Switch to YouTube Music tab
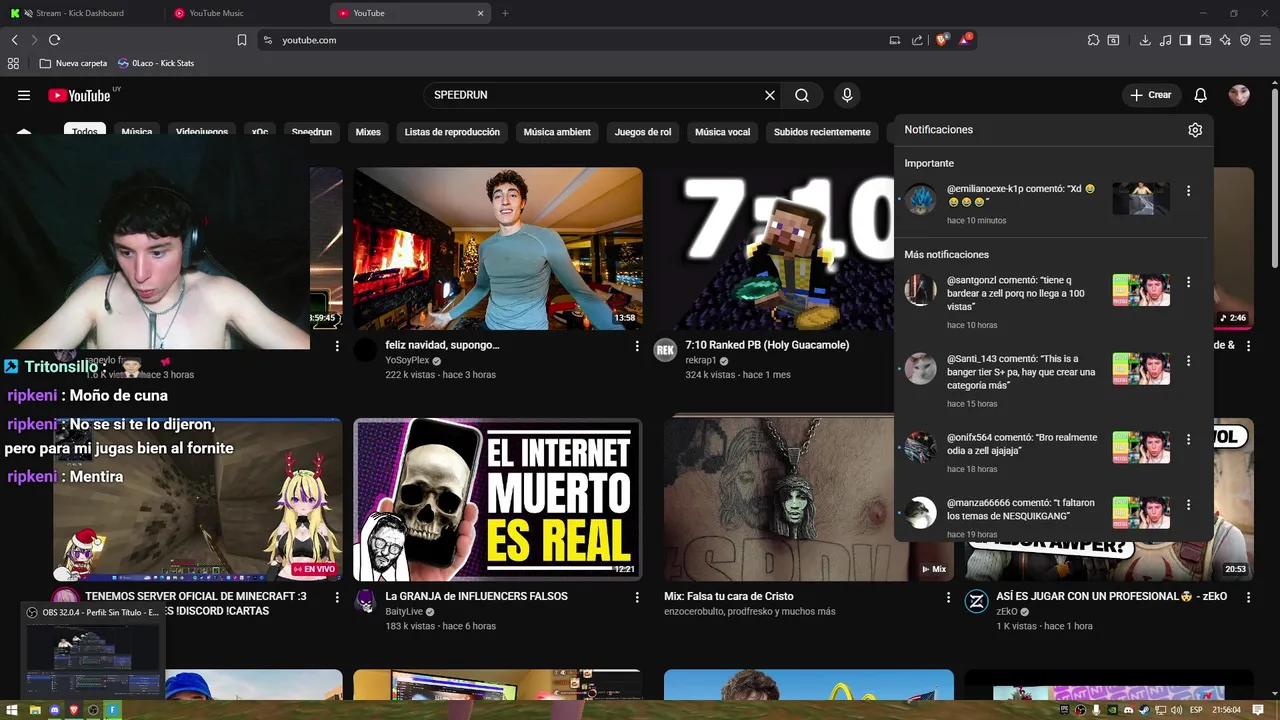This screenshot has width=1280, height=720. point(245,13)
